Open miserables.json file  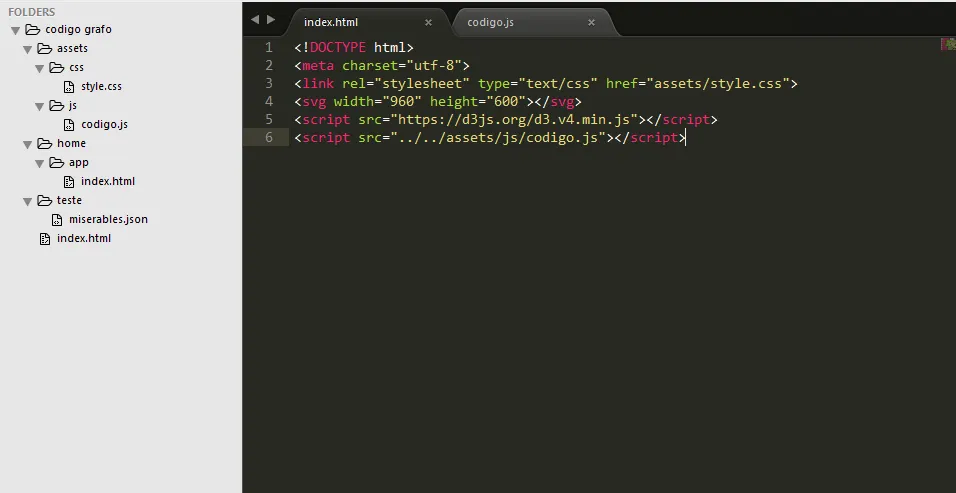coord(108,219)
